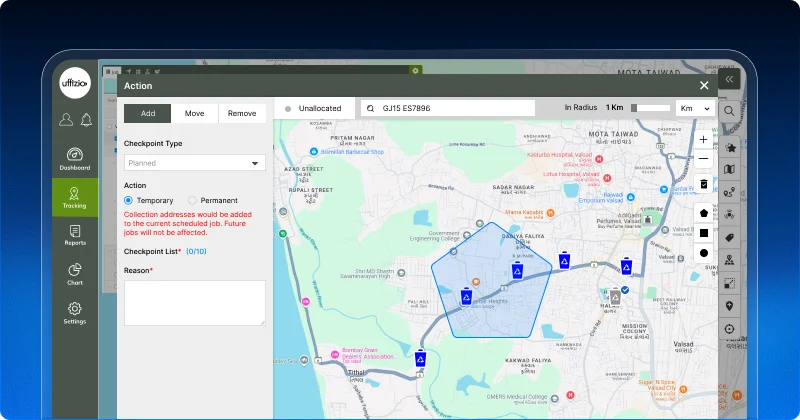Click into the Reason text area
Image resolution: width=800 pixels, height=420 pixels.
194,303
